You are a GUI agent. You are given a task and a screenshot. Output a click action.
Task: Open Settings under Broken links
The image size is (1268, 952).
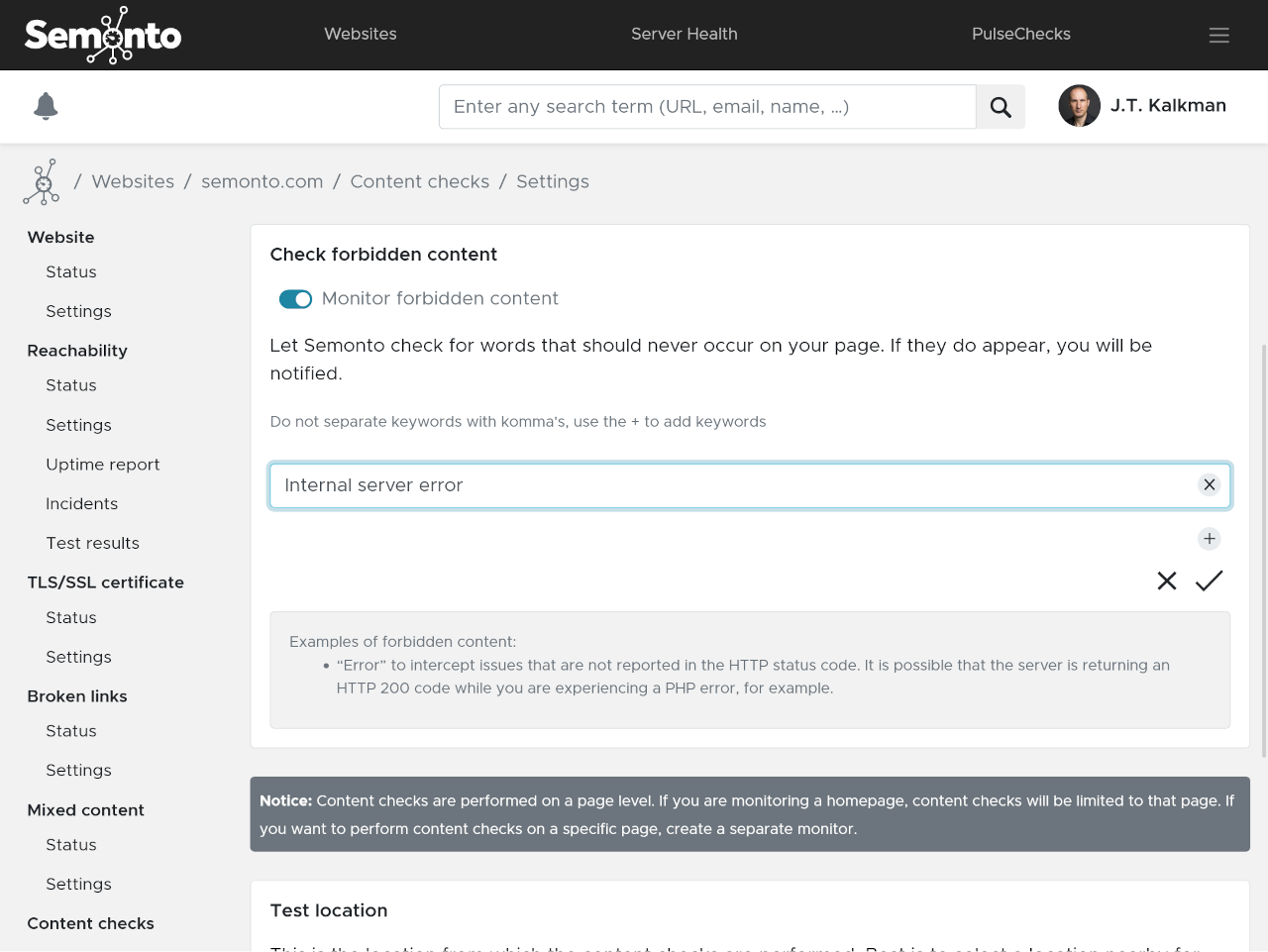(78, 770)
